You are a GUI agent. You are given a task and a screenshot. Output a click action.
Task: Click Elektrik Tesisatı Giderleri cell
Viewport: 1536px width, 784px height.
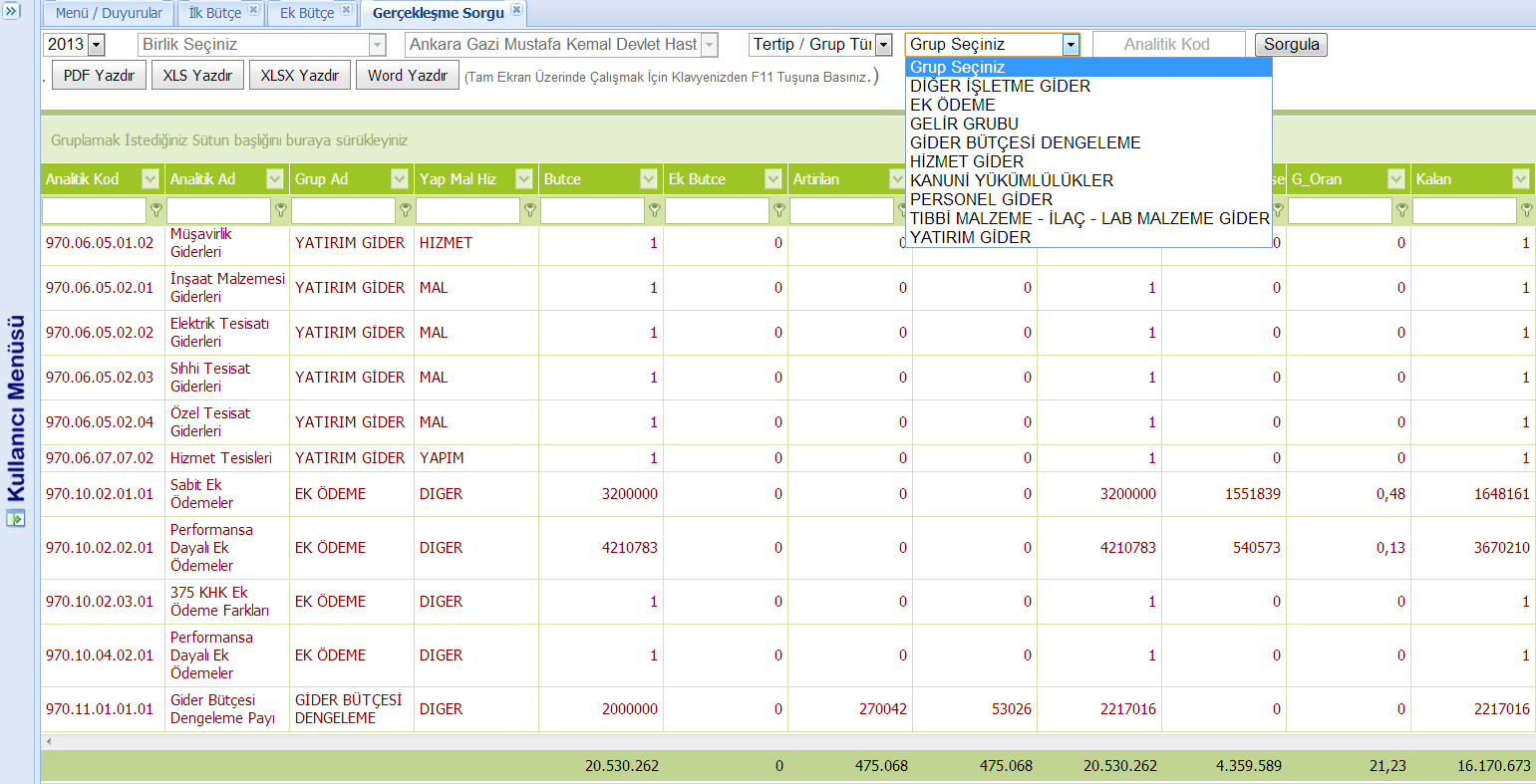click(227, 333)
